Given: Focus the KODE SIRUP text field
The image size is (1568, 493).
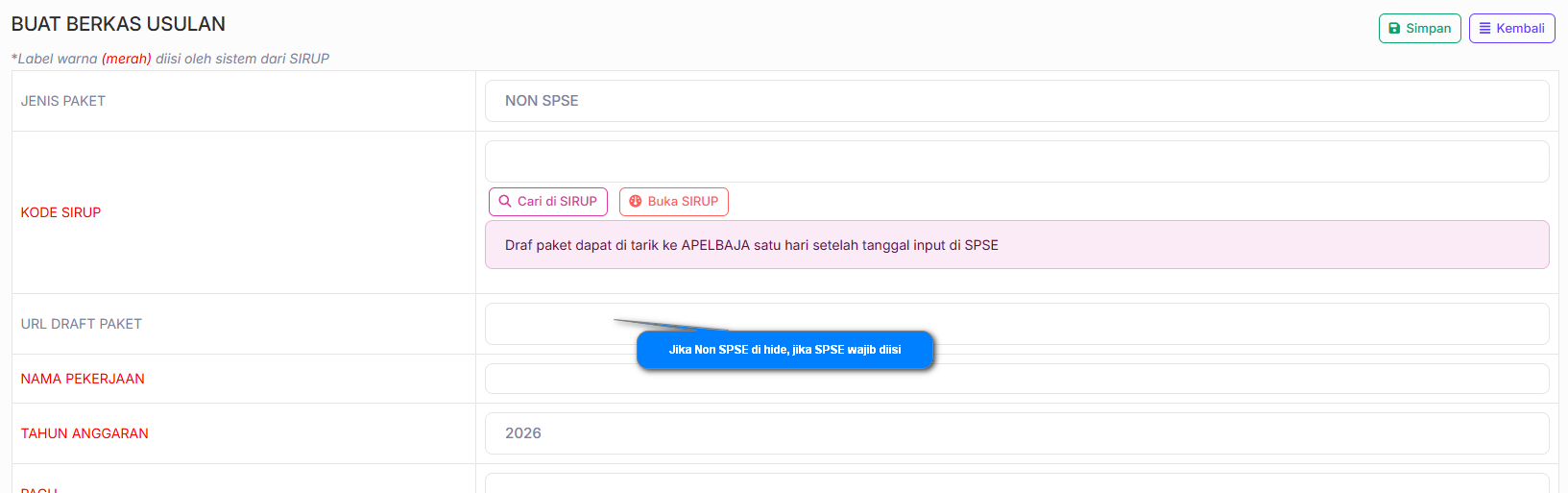Looking at the screenshot, I should click(1016, 161).
